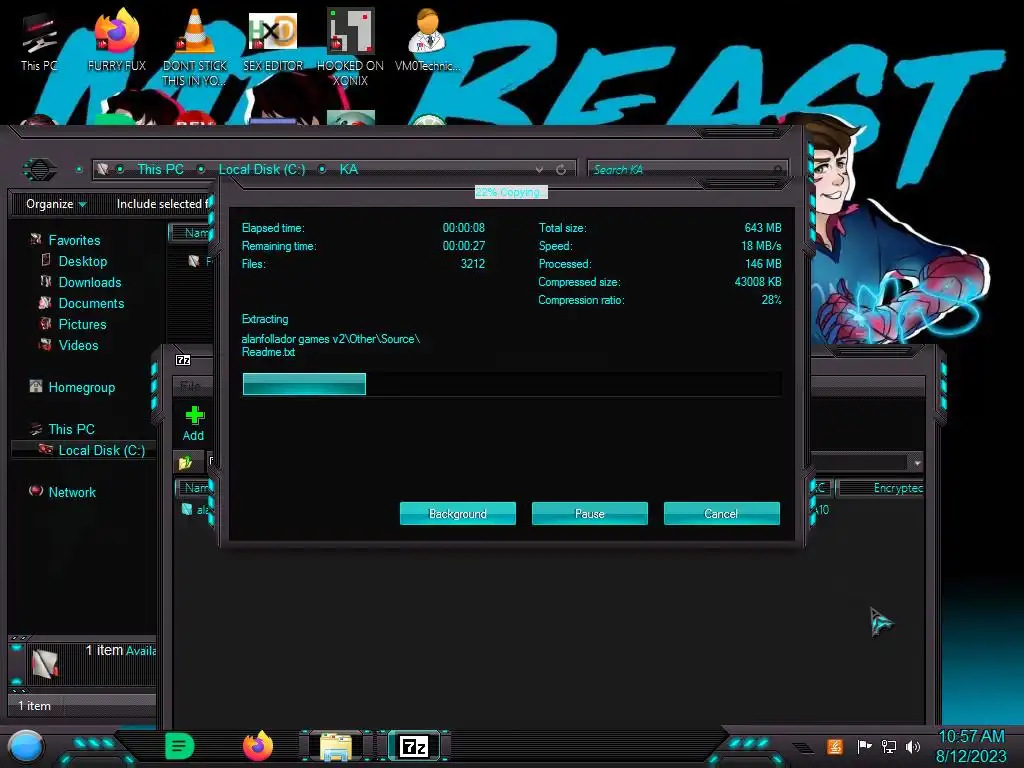Select Favorites in Explorer sidebar
This screenshot has width=1024, height=768.
[x=74, y=240]
